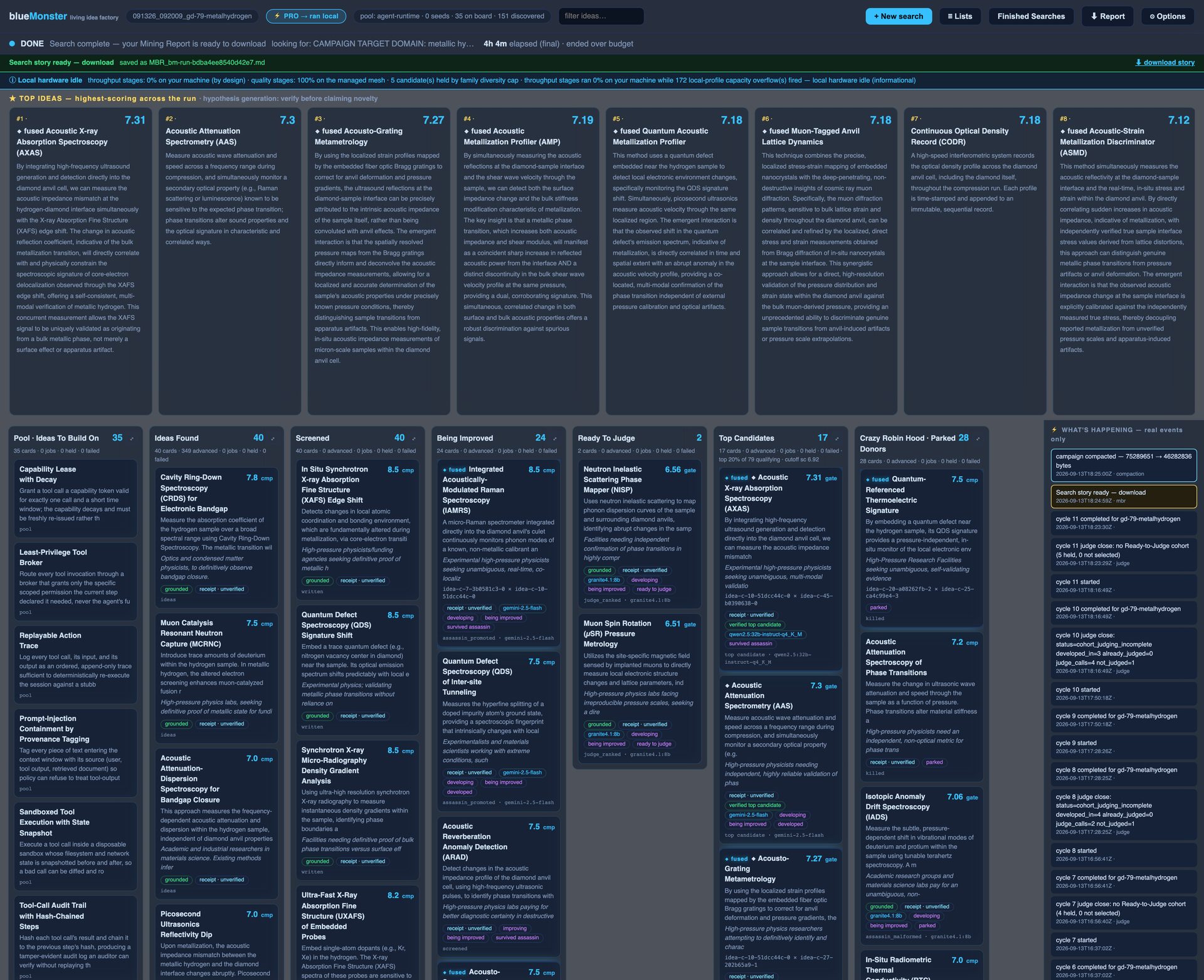Expand the Top Candidates column

tap(837, 439)
